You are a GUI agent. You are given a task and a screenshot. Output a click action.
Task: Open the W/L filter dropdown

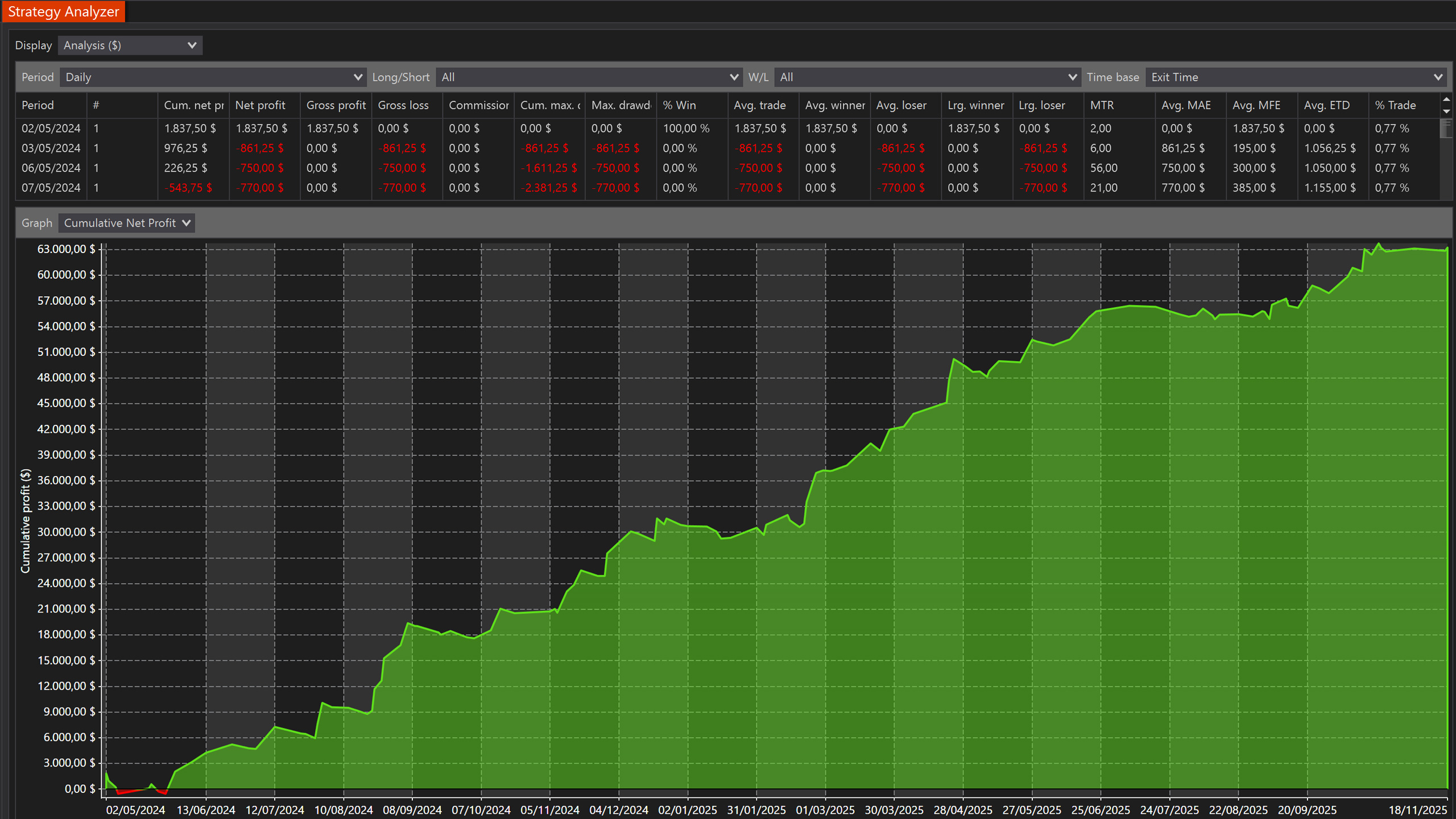point(927,77)
